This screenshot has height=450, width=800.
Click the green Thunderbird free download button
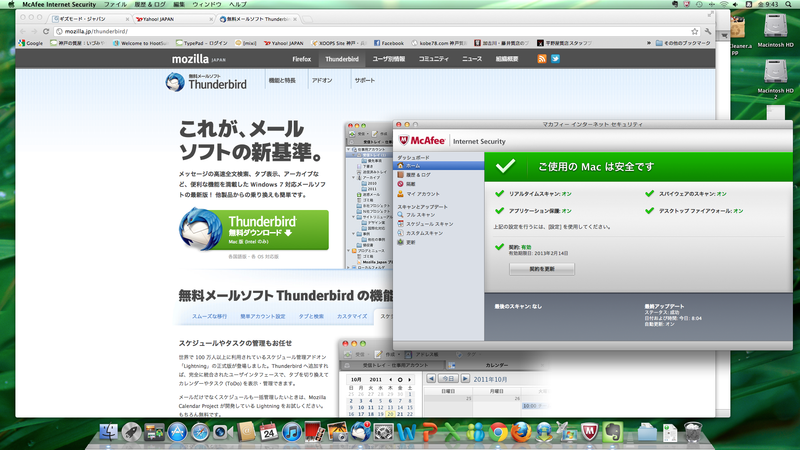pyautogui.click(x=254, y=230)
